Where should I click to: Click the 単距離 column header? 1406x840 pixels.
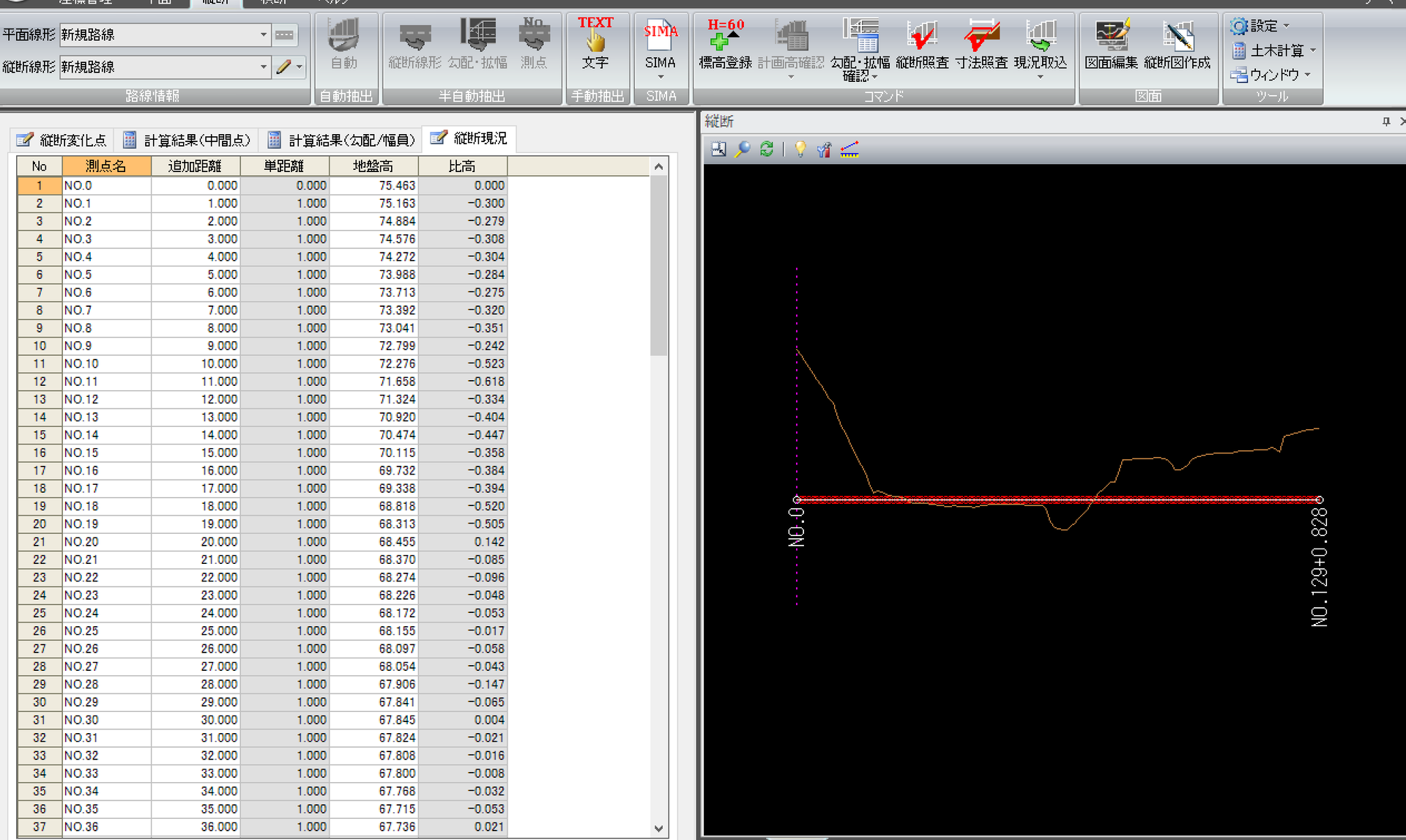click(285, 166)
